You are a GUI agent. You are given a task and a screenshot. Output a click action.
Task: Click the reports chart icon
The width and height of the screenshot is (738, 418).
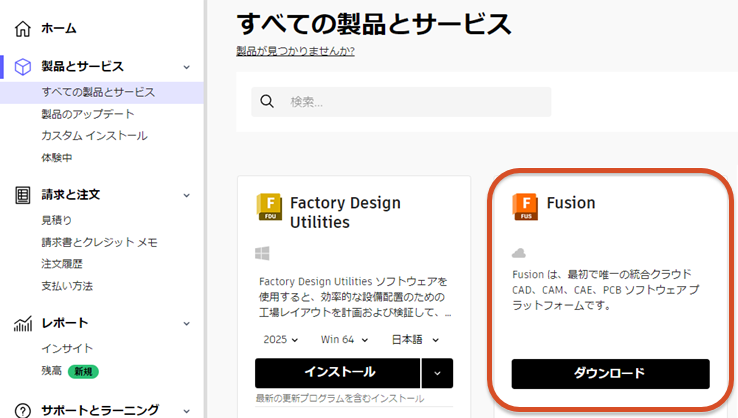pos(23,323)
